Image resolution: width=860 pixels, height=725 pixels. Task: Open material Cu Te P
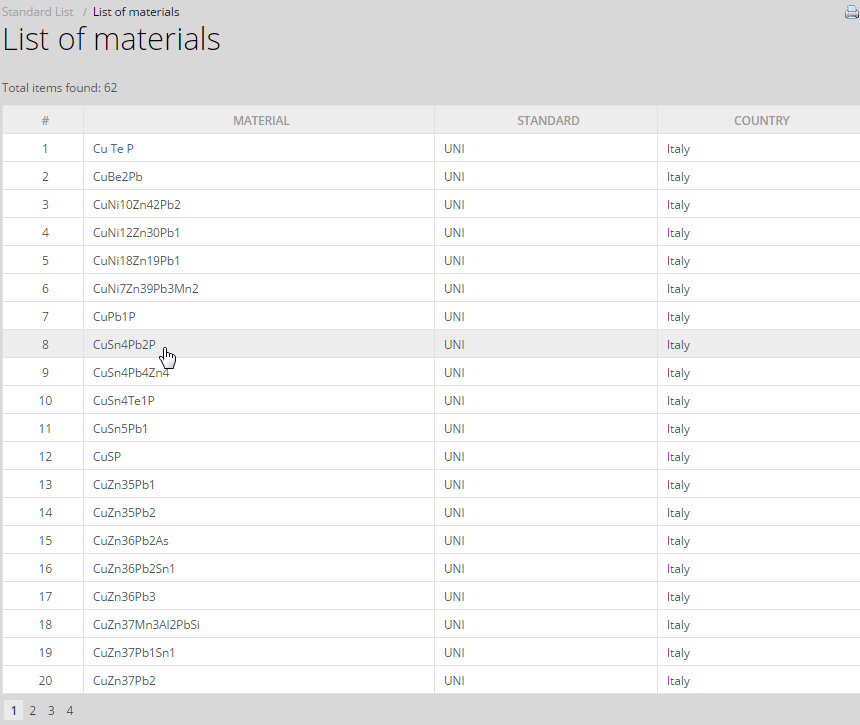113,149
